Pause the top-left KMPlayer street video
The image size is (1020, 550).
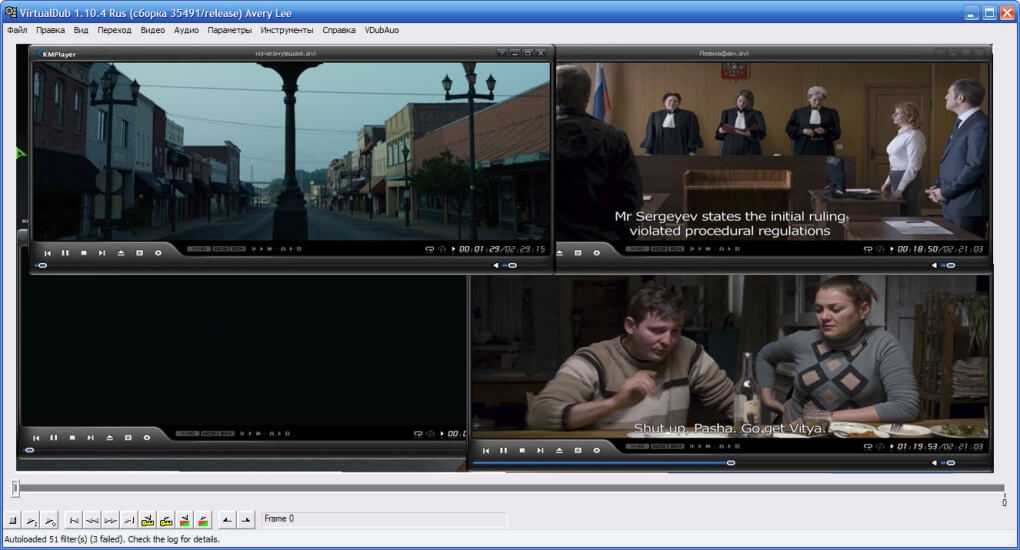[65, 253]
